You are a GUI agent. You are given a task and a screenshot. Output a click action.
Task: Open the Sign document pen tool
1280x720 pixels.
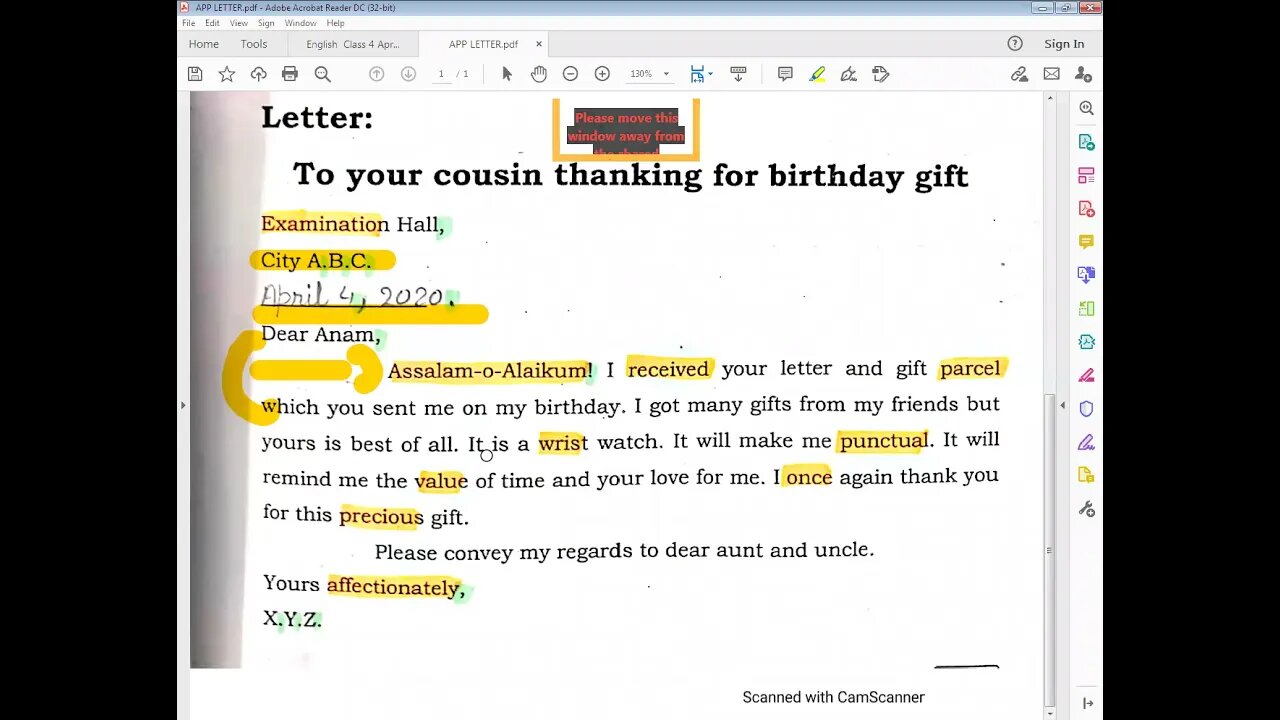[x=849, y=74]
